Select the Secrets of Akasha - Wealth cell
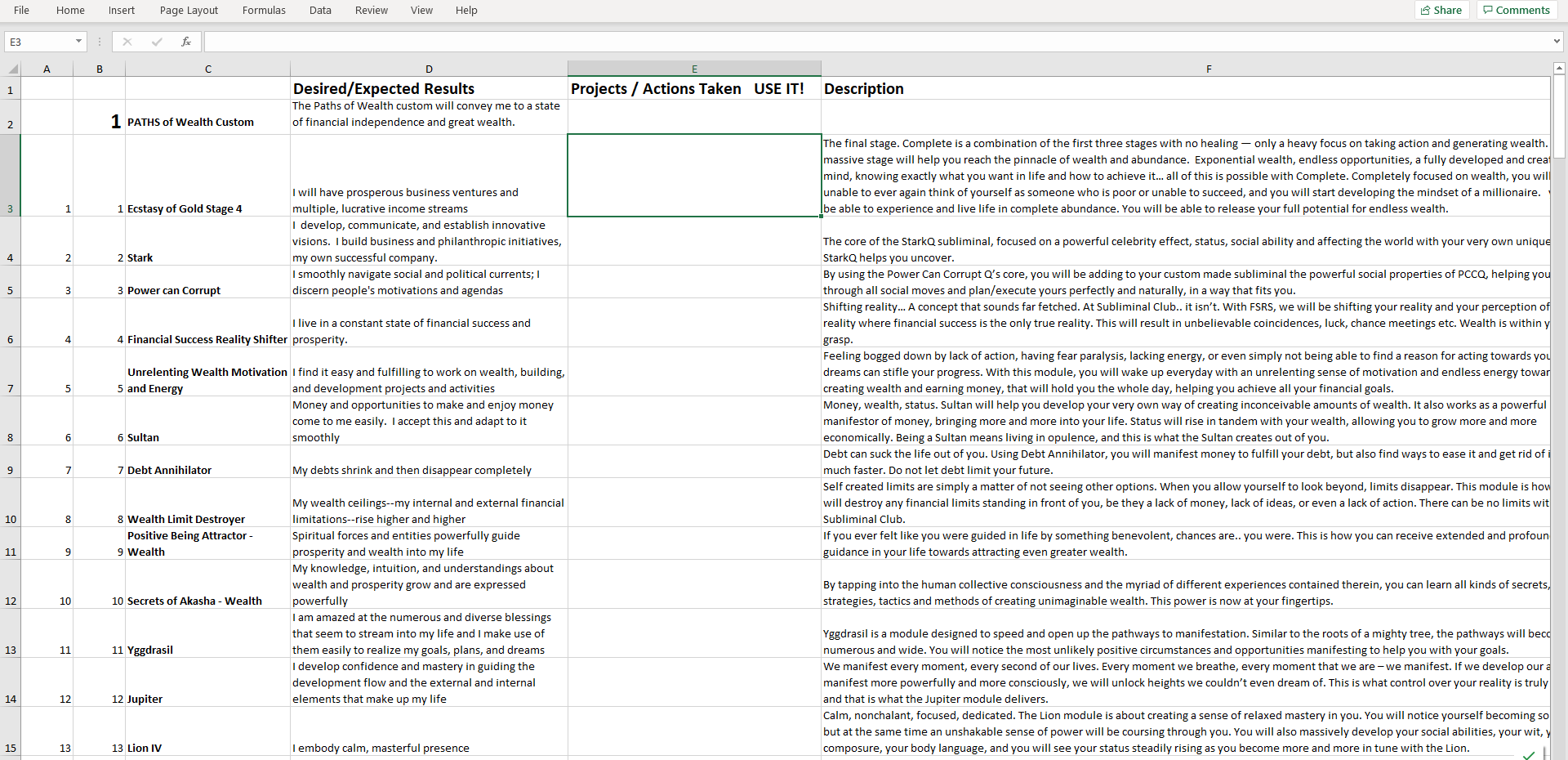The image size is (1568, 760). [207, 584]
